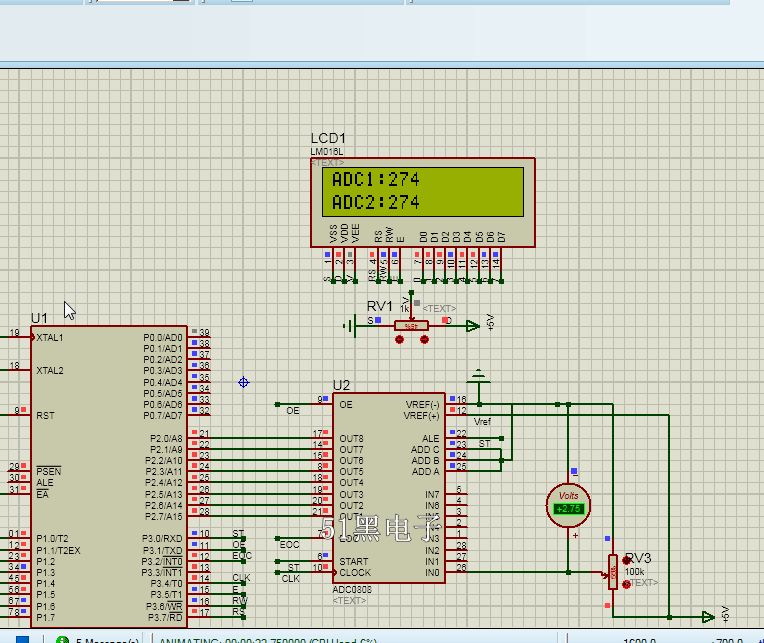Select the CLK terminal left of U2 CLOCK
This screenshot has width=764, height=643.
[x=279, y=573]
